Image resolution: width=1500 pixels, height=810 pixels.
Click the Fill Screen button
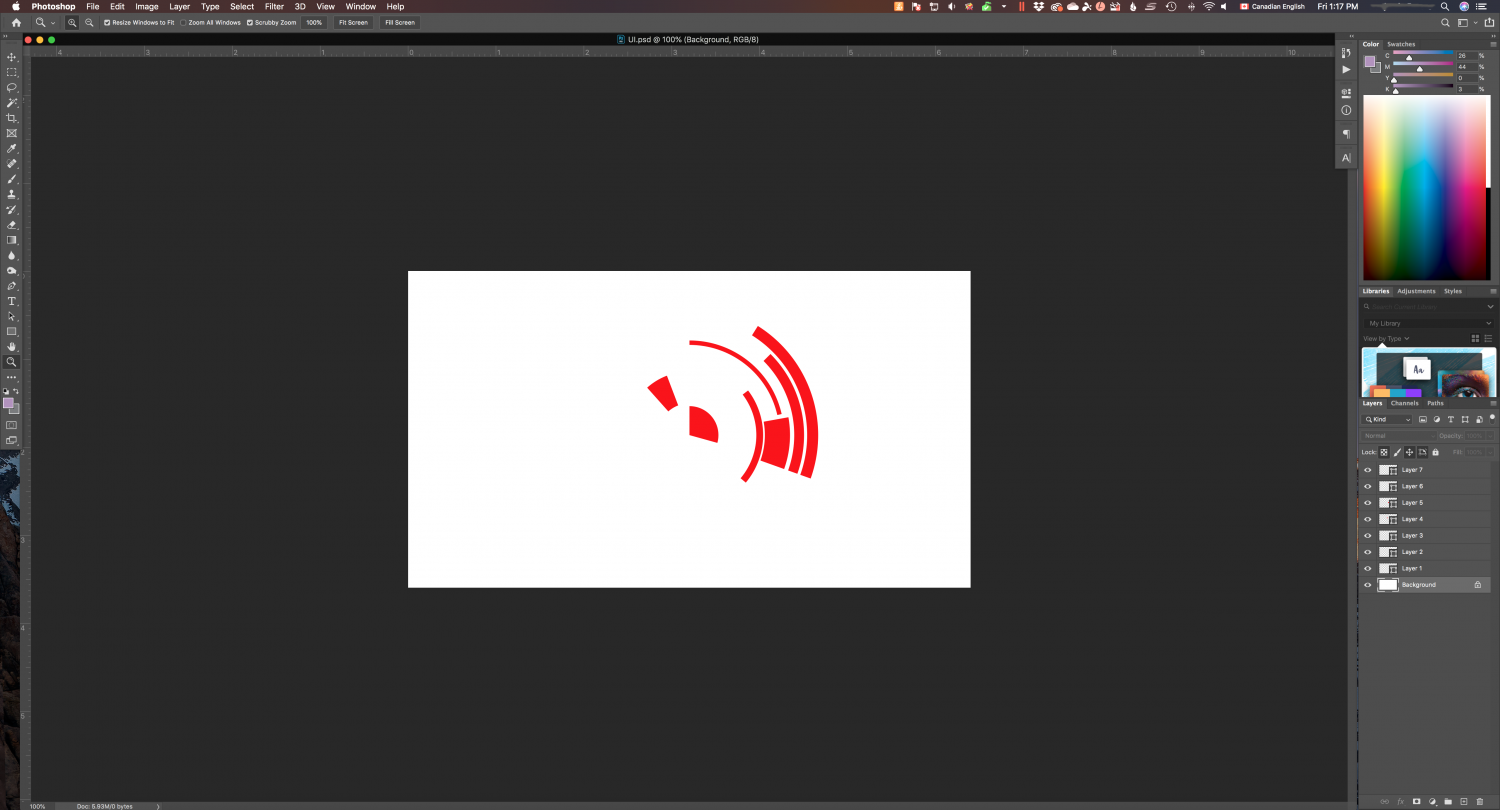399,22
